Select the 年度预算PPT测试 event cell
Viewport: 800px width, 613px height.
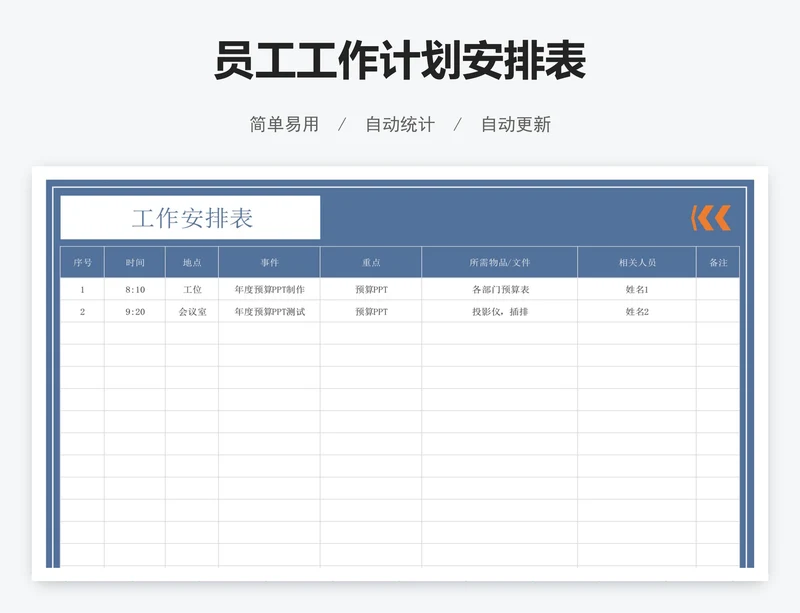269,311
